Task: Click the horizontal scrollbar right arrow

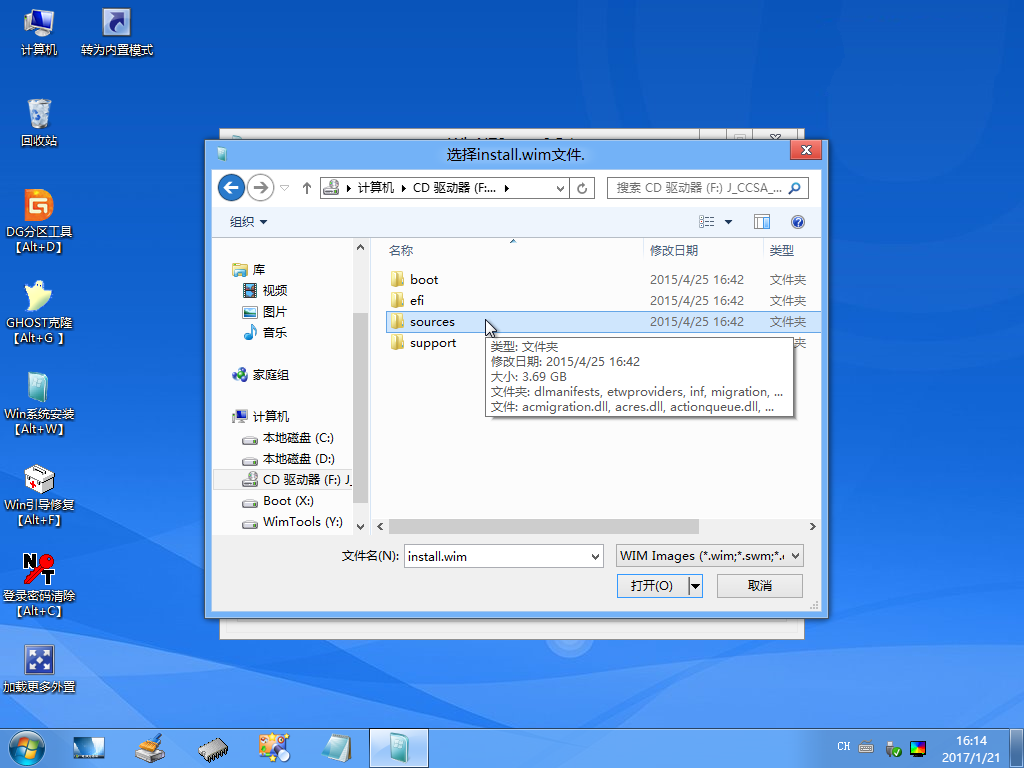Action: pos(812,526)
